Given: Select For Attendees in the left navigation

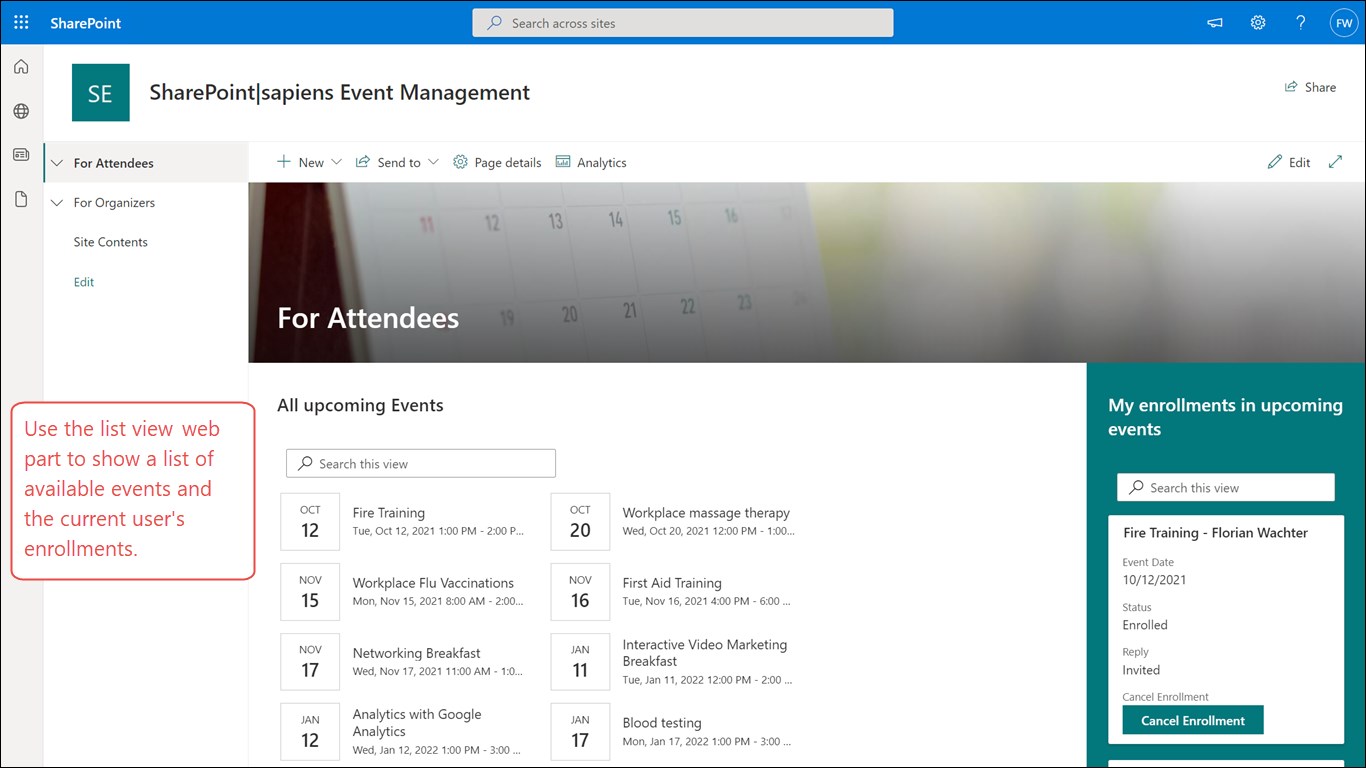Looking at the screenshot, I should click(114, 163).
